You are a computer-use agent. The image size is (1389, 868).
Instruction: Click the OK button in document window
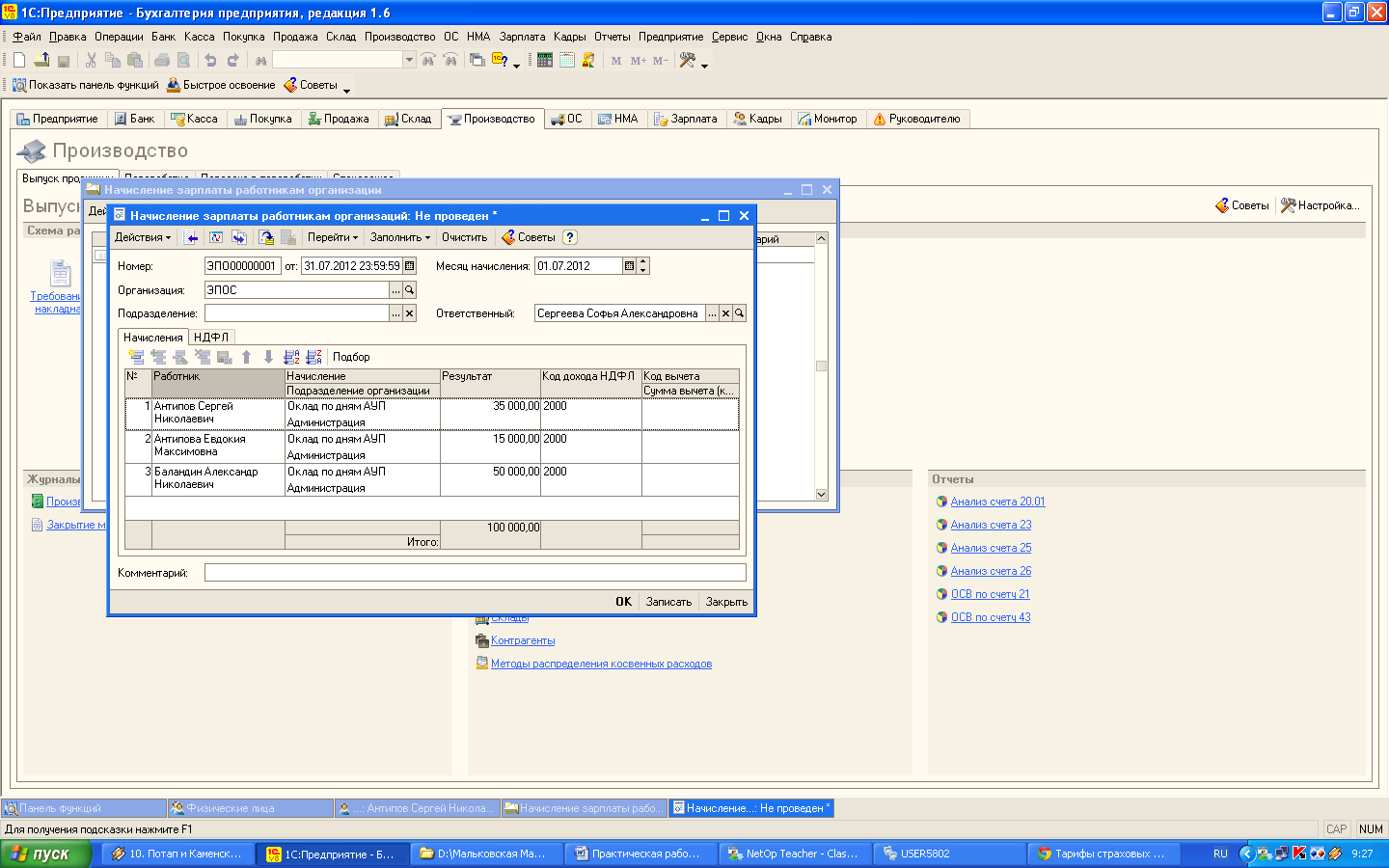click(623, 602)
